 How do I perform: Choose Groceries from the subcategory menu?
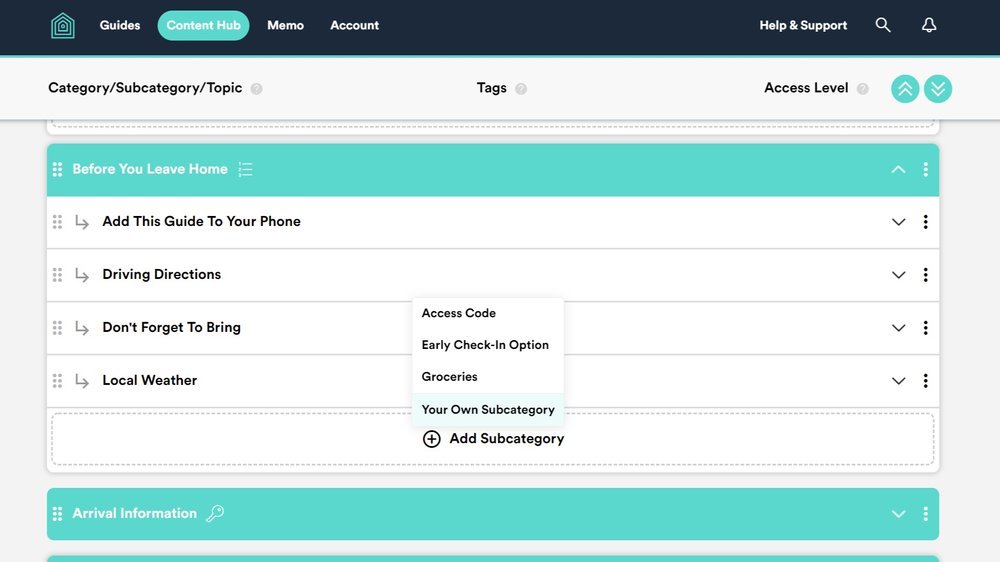[x=488, y=377]
